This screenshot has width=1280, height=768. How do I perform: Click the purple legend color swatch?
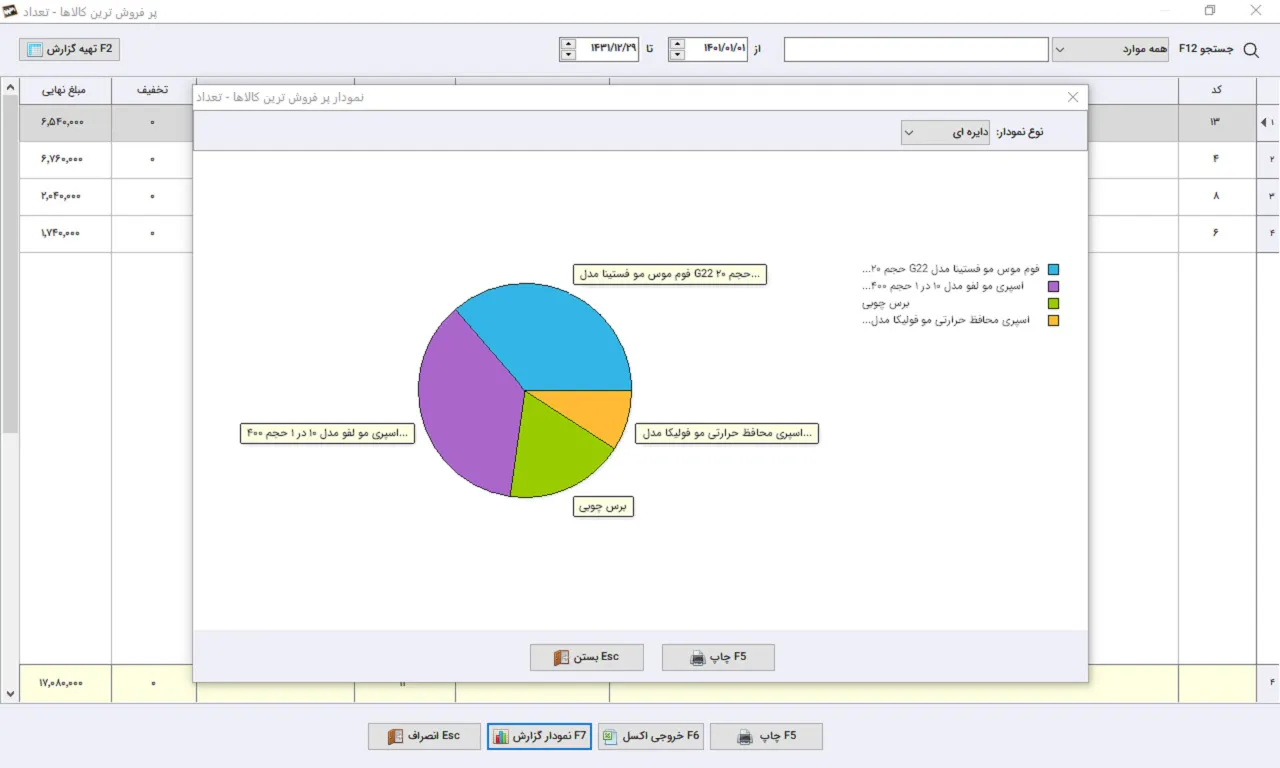[1053, 287]
